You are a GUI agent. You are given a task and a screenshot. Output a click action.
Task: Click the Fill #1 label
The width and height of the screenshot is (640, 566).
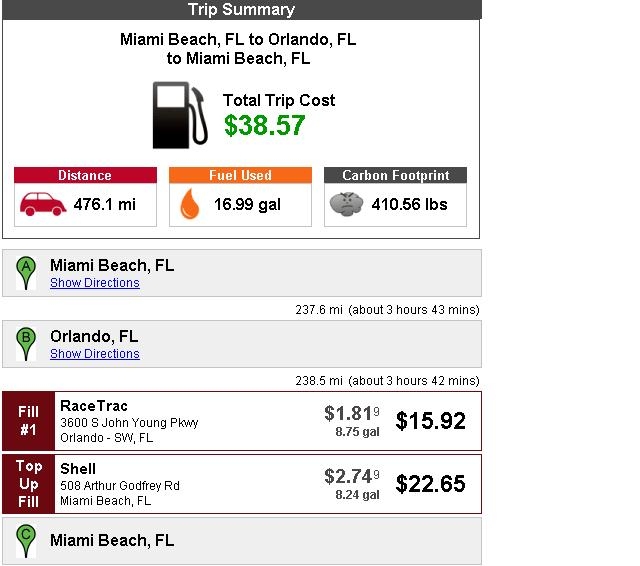tap(28, 421)
